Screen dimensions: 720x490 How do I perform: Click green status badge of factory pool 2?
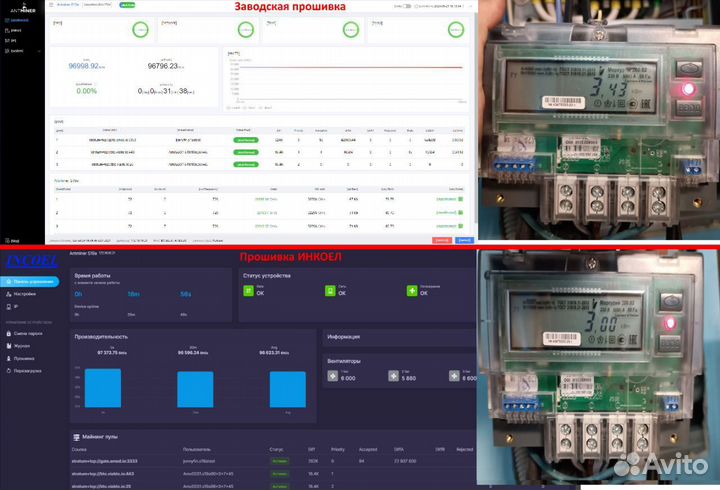[246, 152]
